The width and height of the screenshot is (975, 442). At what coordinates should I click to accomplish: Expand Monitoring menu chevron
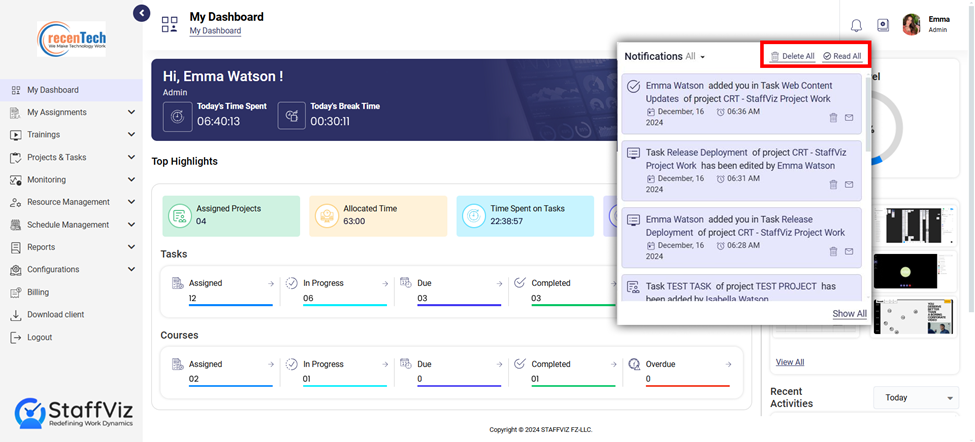tap(131, 180)
